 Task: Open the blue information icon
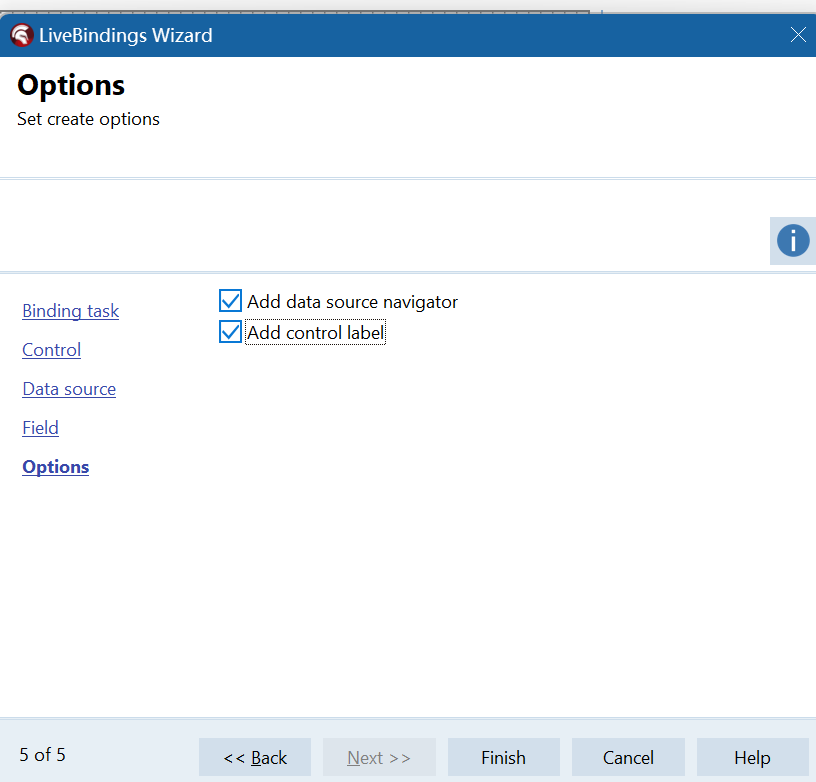click(792, 241)
